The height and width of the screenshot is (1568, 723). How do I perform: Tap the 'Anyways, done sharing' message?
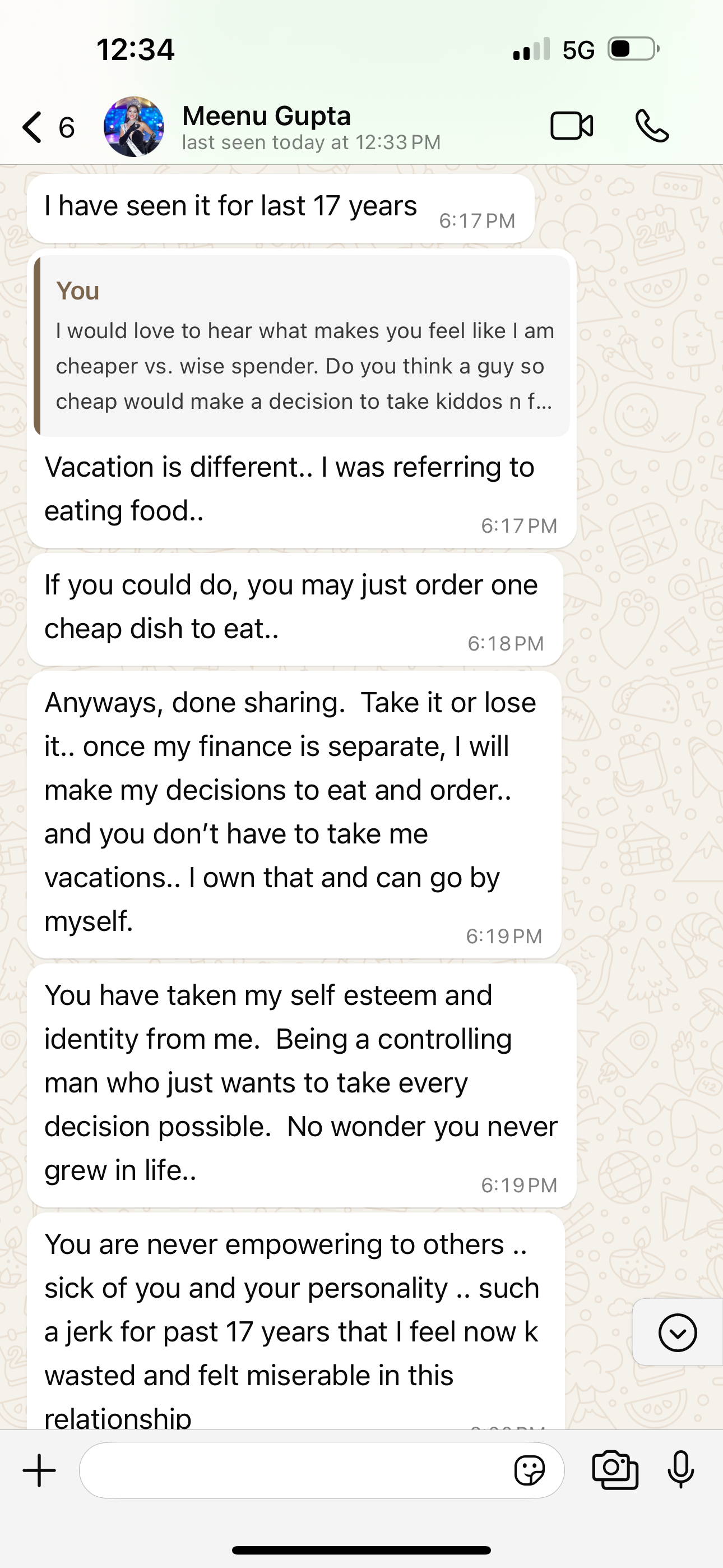291,811
